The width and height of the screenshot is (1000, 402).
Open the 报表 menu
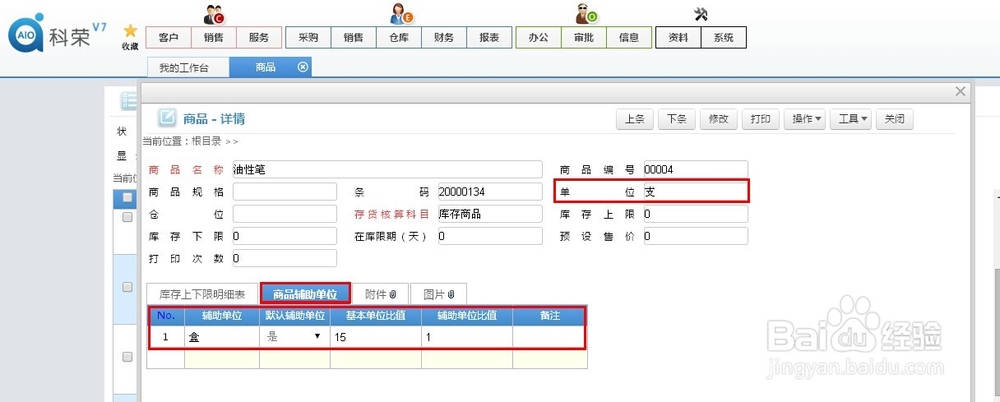[x=489, y=38]
